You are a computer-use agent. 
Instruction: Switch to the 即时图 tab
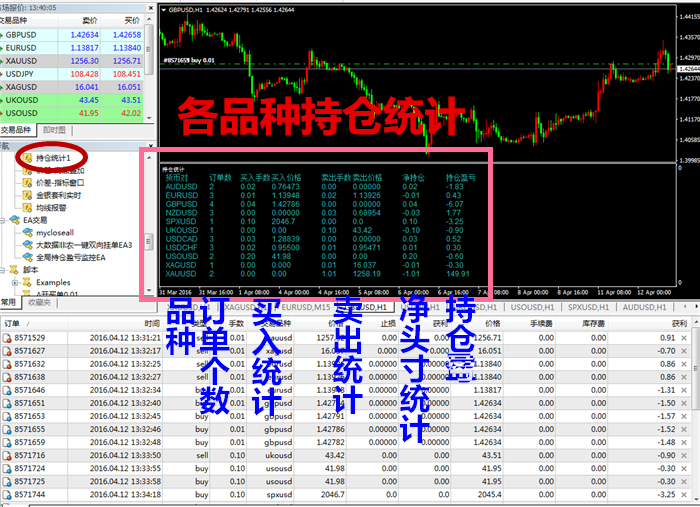coord(54,130)
